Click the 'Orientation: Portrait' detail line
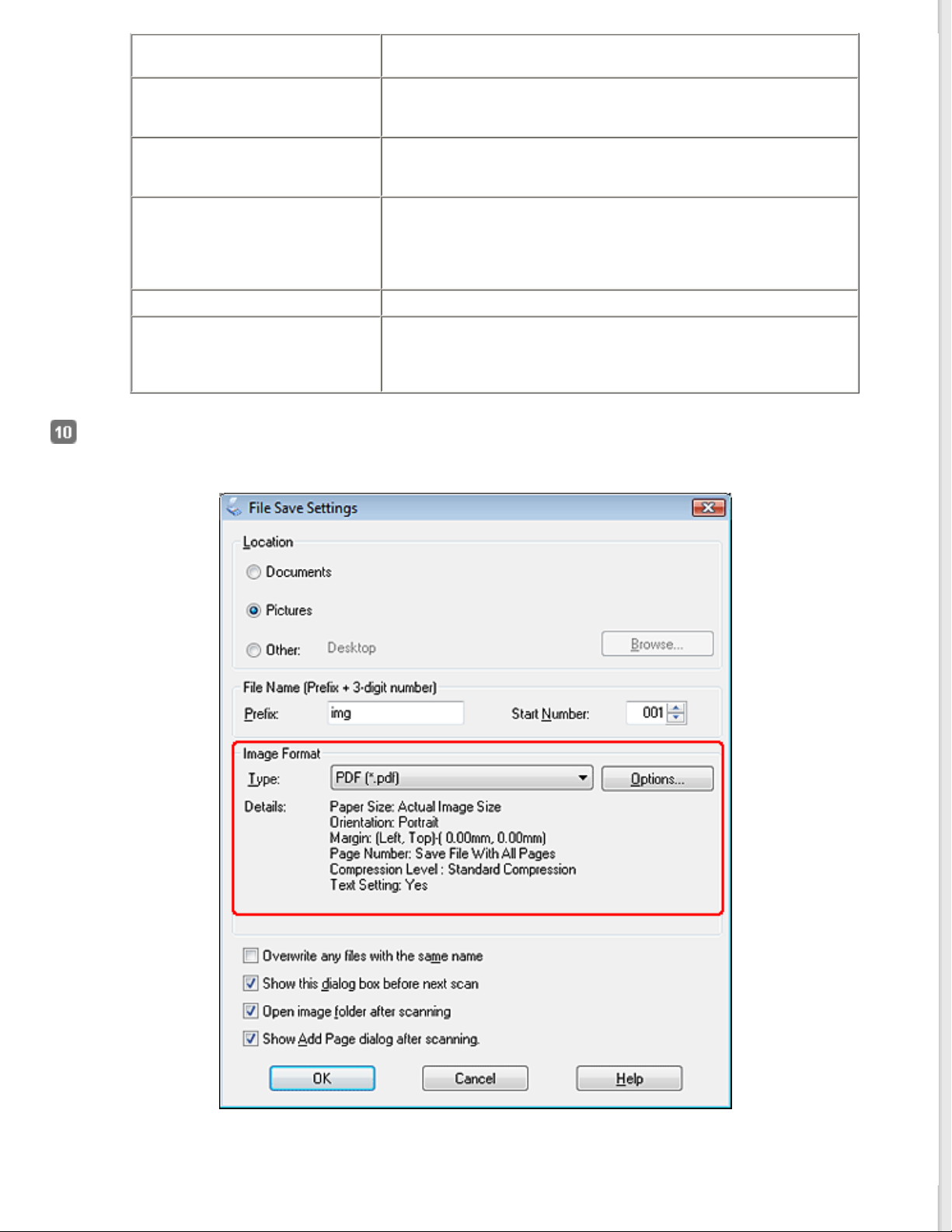This screenshot has height=1232, width=952. tap(384, 822)
